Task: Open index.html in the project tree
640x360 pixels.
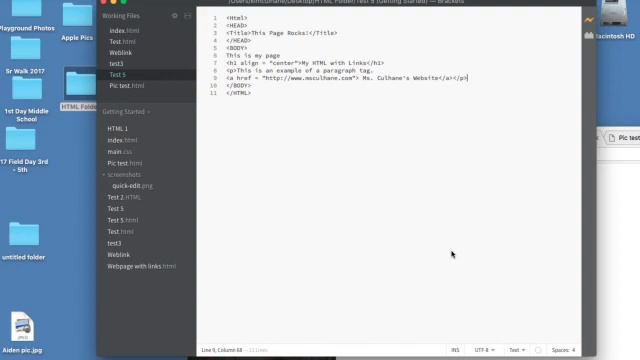Action: 122,140
